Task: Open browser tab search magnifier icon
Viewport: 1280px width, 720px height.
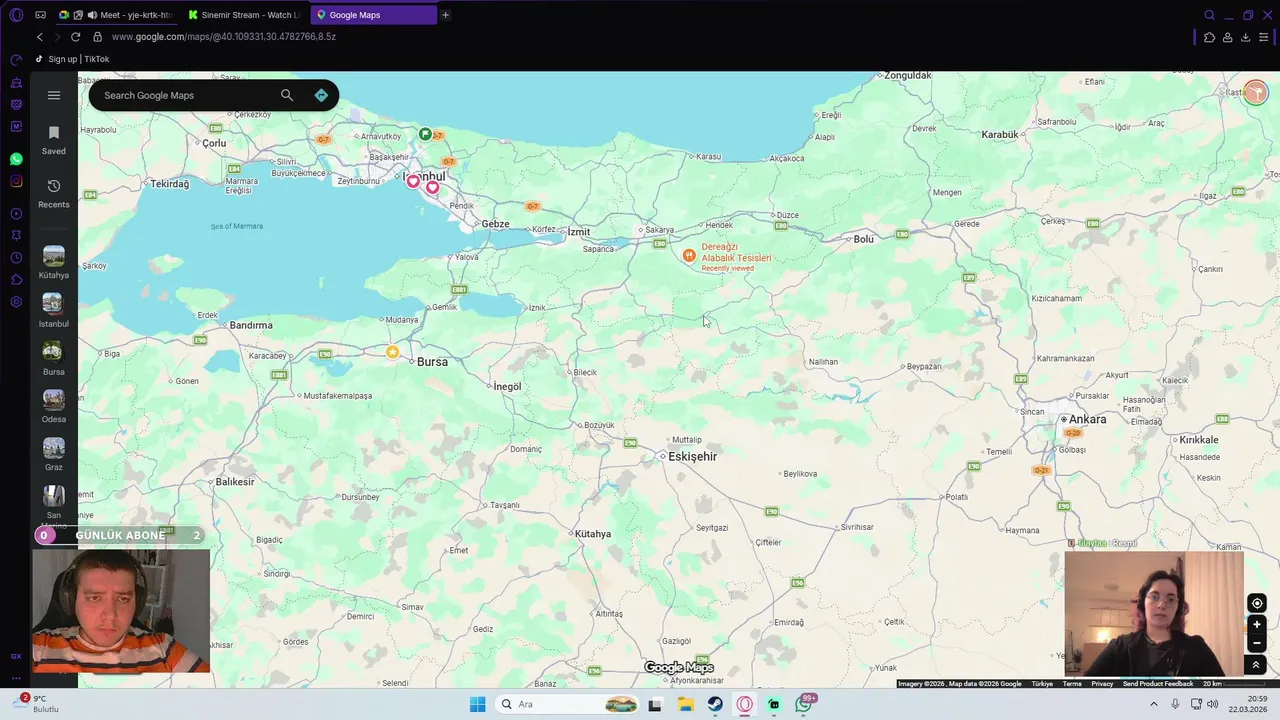Action: 1209,15
